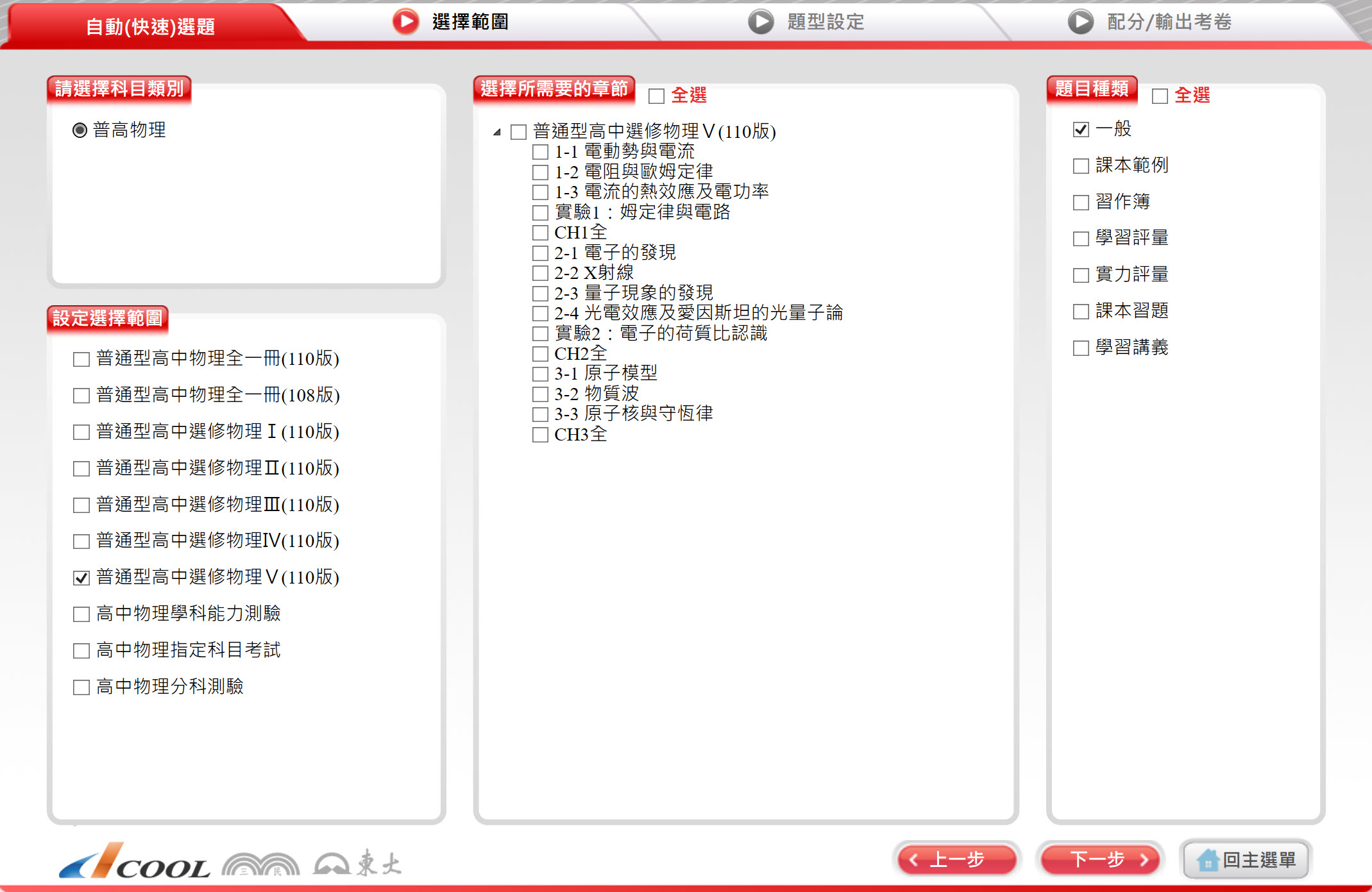Check 全選 for chapter selection

coord(656,96)
